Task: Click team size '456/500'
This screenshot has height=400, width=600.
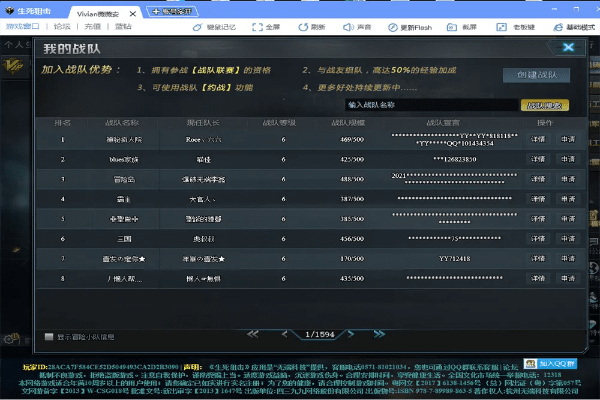Action: (x=352, y=239)
